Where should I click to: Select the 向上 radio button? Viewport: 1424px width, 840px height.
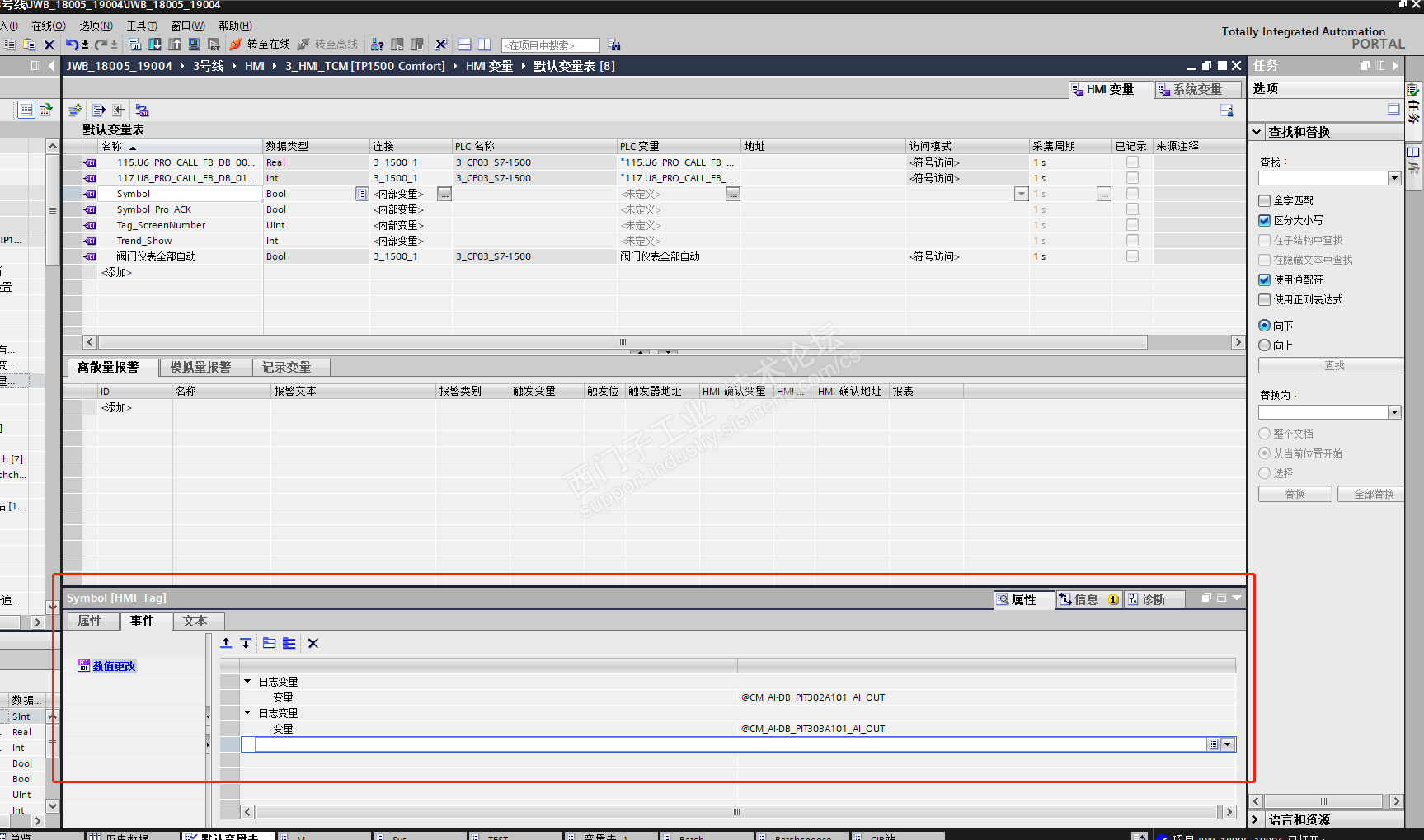pyautogui.click(x=1264, y=345)
